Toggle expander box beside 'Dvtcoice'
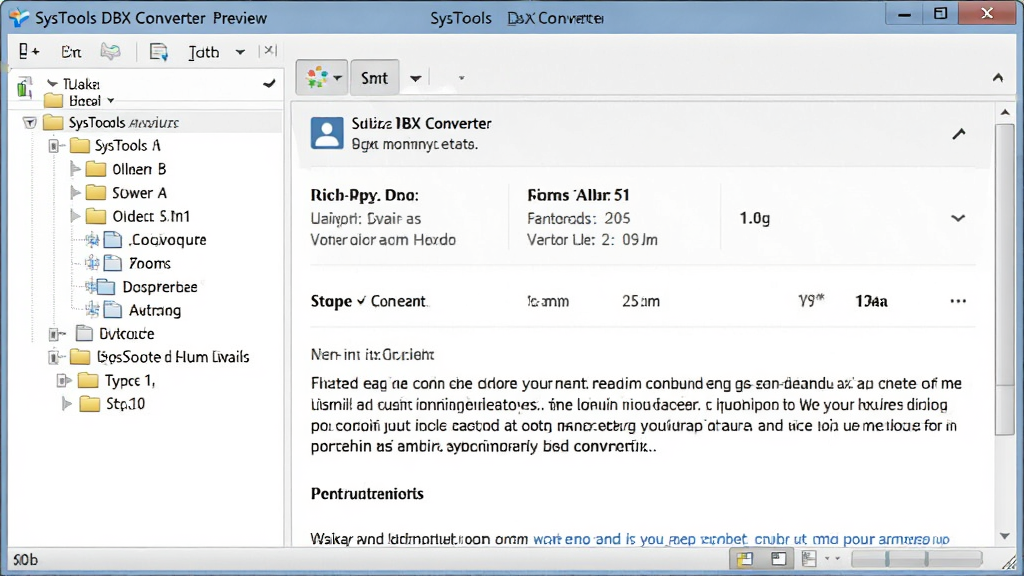 56,334
